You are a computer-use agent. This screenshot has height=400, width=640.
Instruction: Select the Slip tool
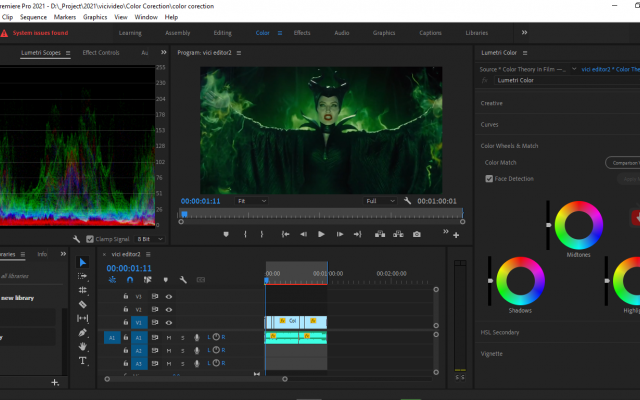point(82,318)
